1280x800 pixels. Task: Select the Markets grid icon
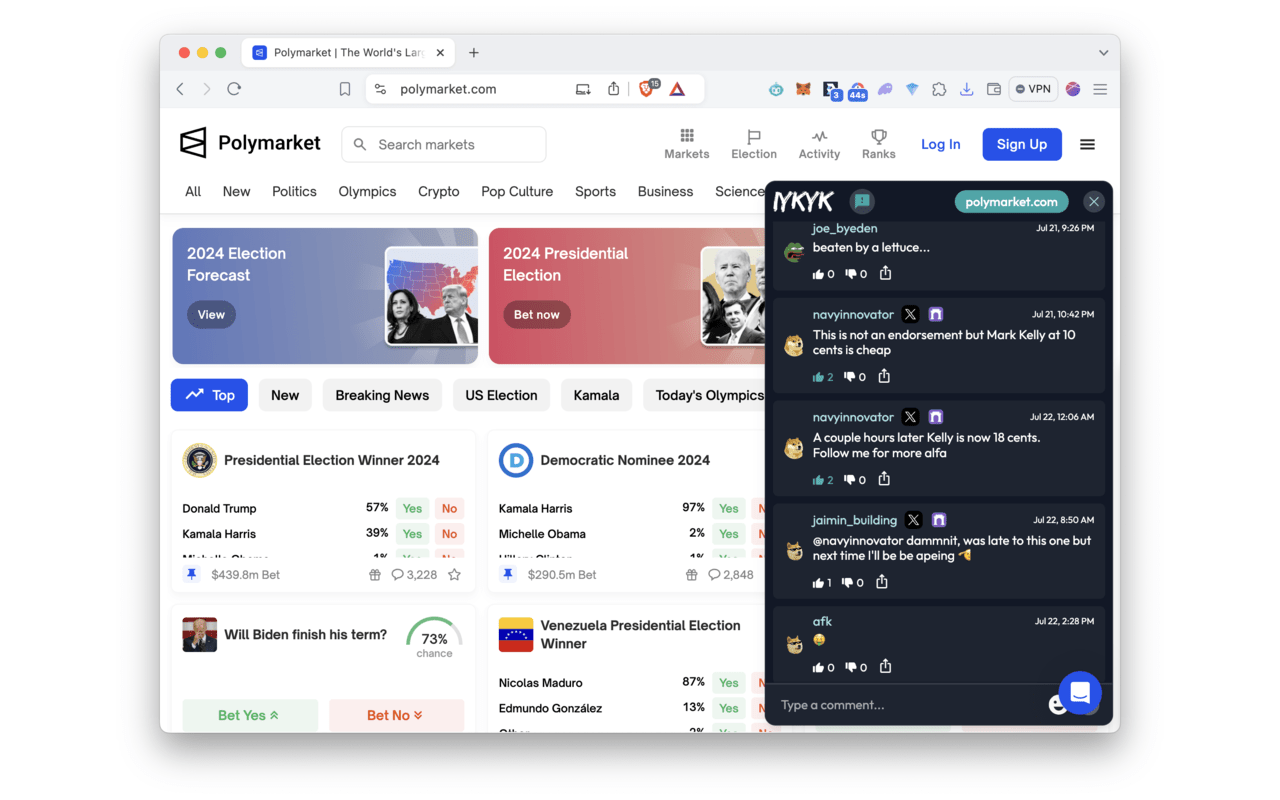(x=687, y=137)
